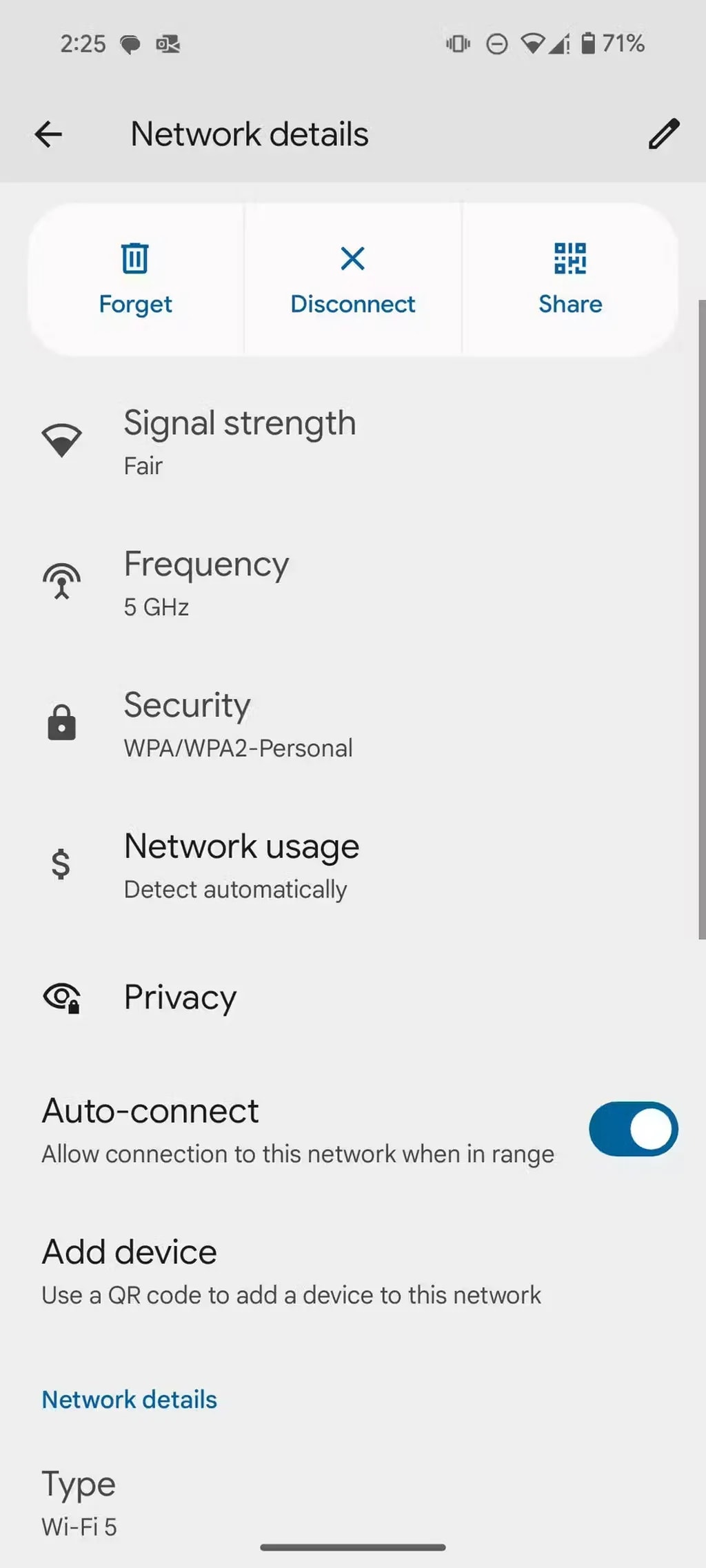
Task: Tap the Security lock icon
Action: tap(62, 723)
